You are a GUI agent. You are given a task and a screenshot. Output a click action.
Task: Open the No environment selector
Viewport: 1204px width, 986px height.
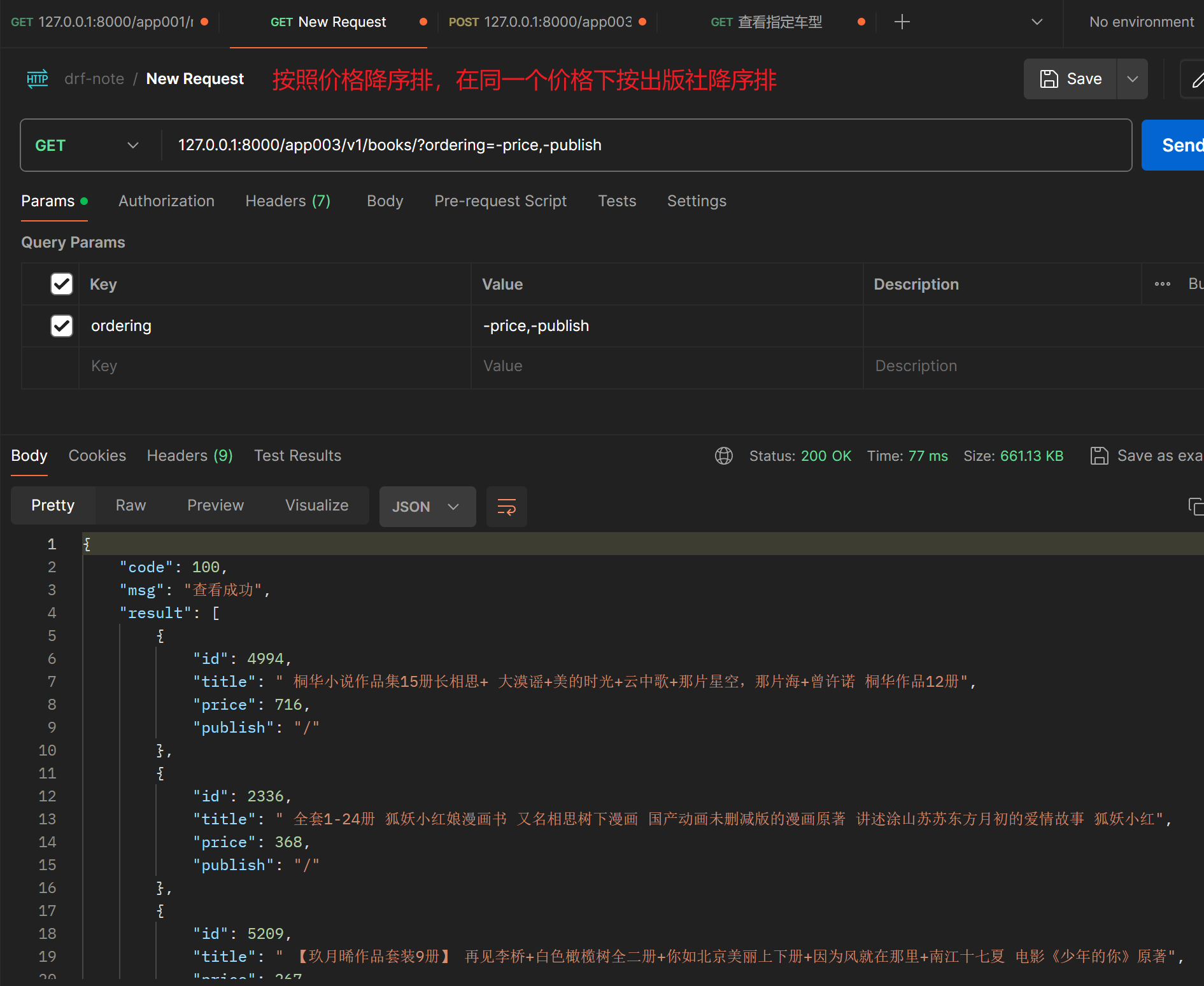click(x=1141, y=22)
